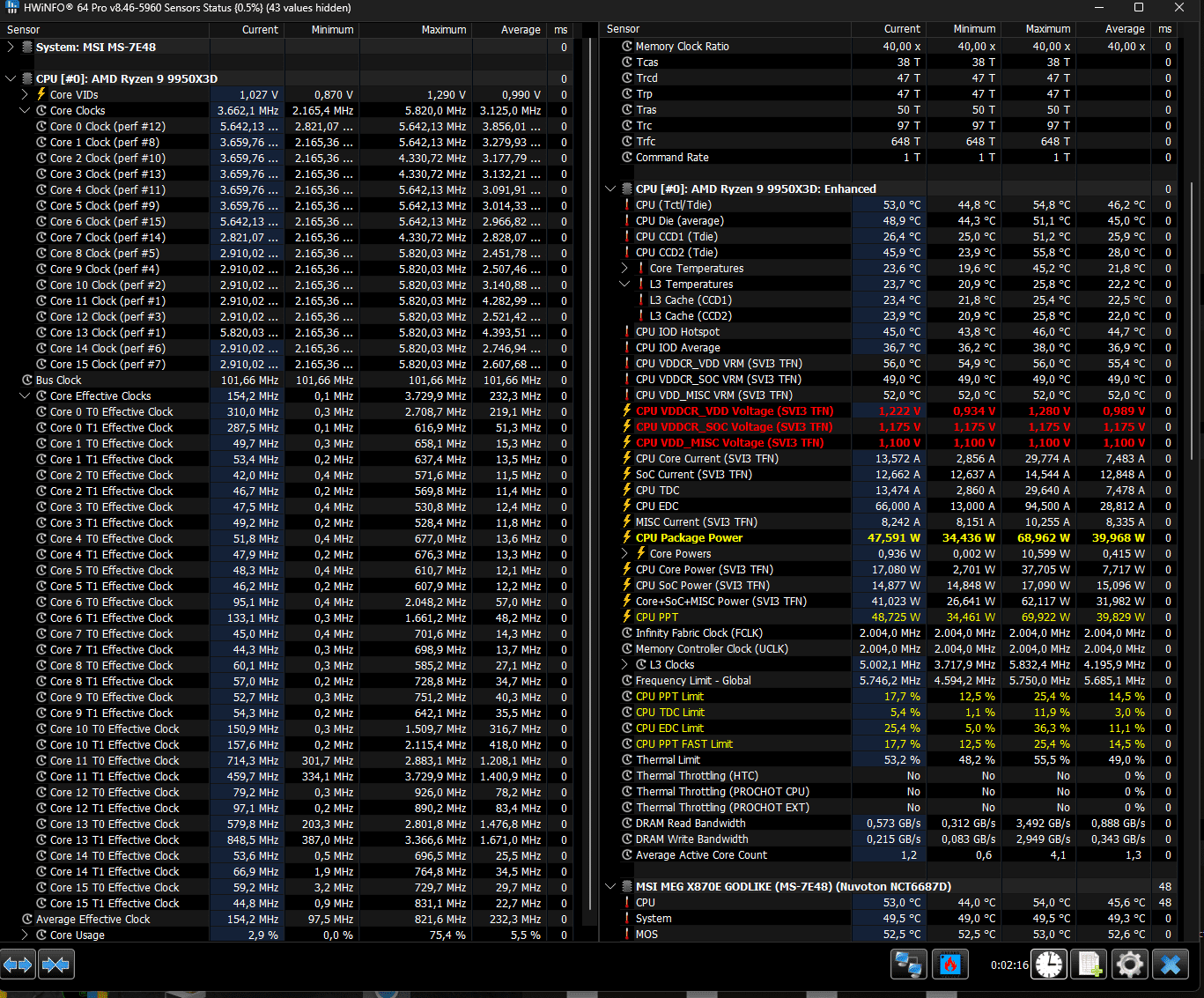
Task: Click left panel Sensor column header
Action: [105, 29]
